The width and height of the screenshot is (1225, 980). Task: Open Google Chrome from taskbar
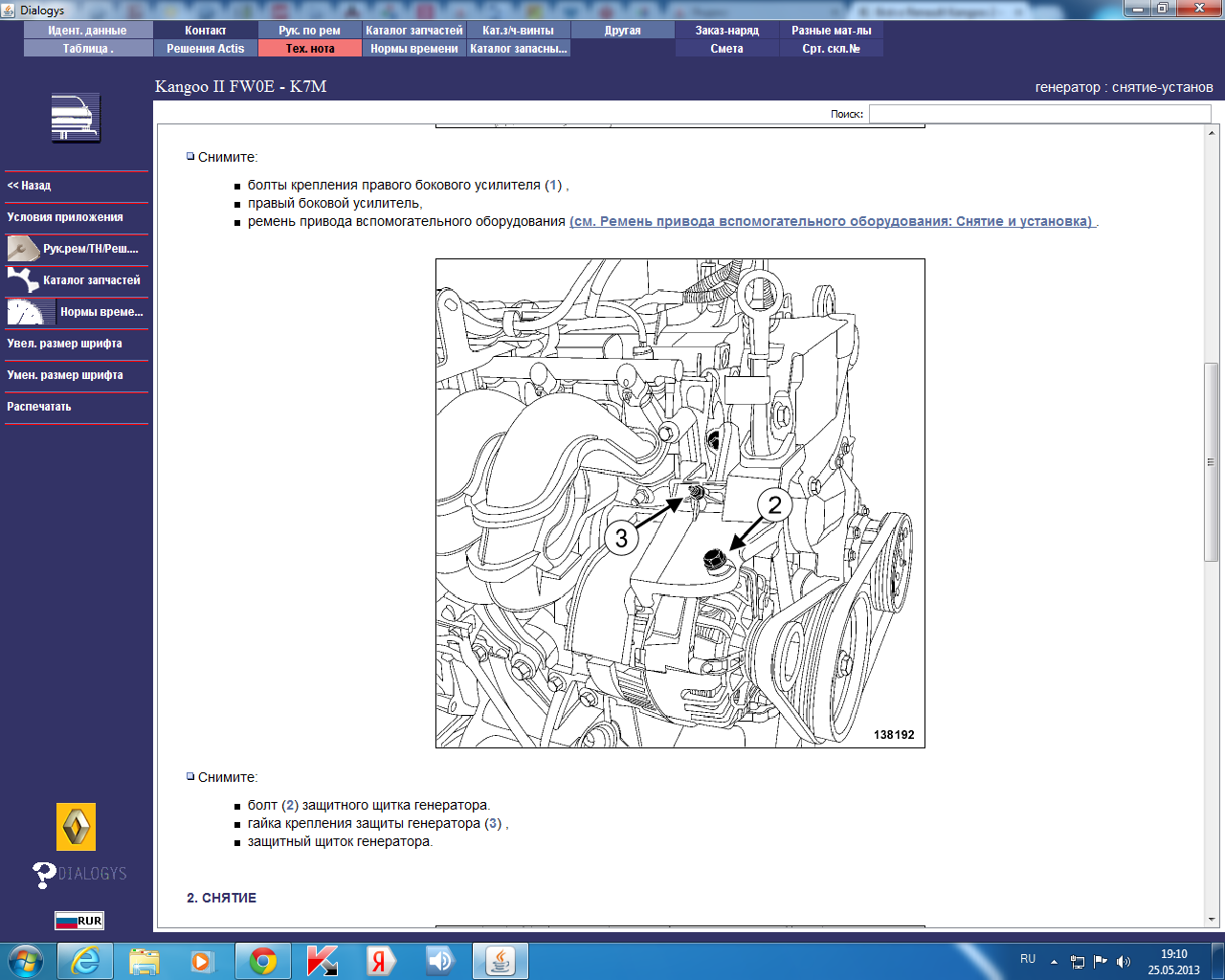pyautogui.click(x=263, y=961)
